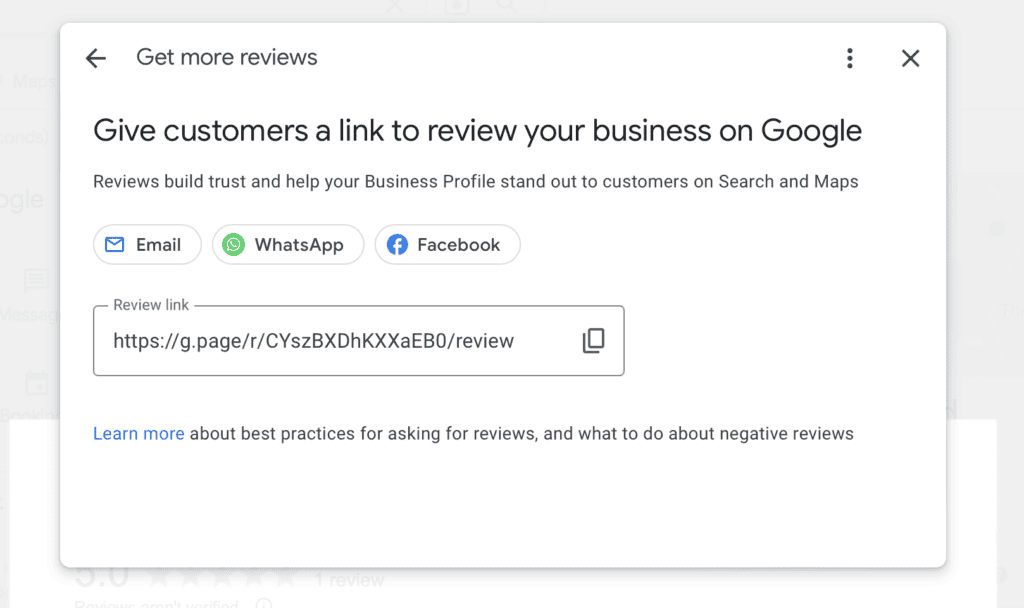Click the Give customers a link heading
Screen dimensions: 1024x608
477,131
